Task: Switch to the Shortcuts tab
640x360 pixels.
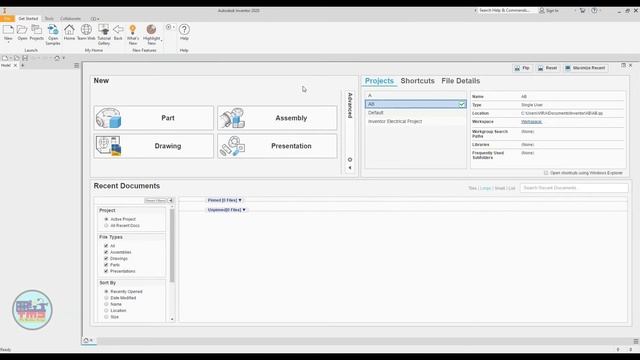Action: [x=417, y=81]
